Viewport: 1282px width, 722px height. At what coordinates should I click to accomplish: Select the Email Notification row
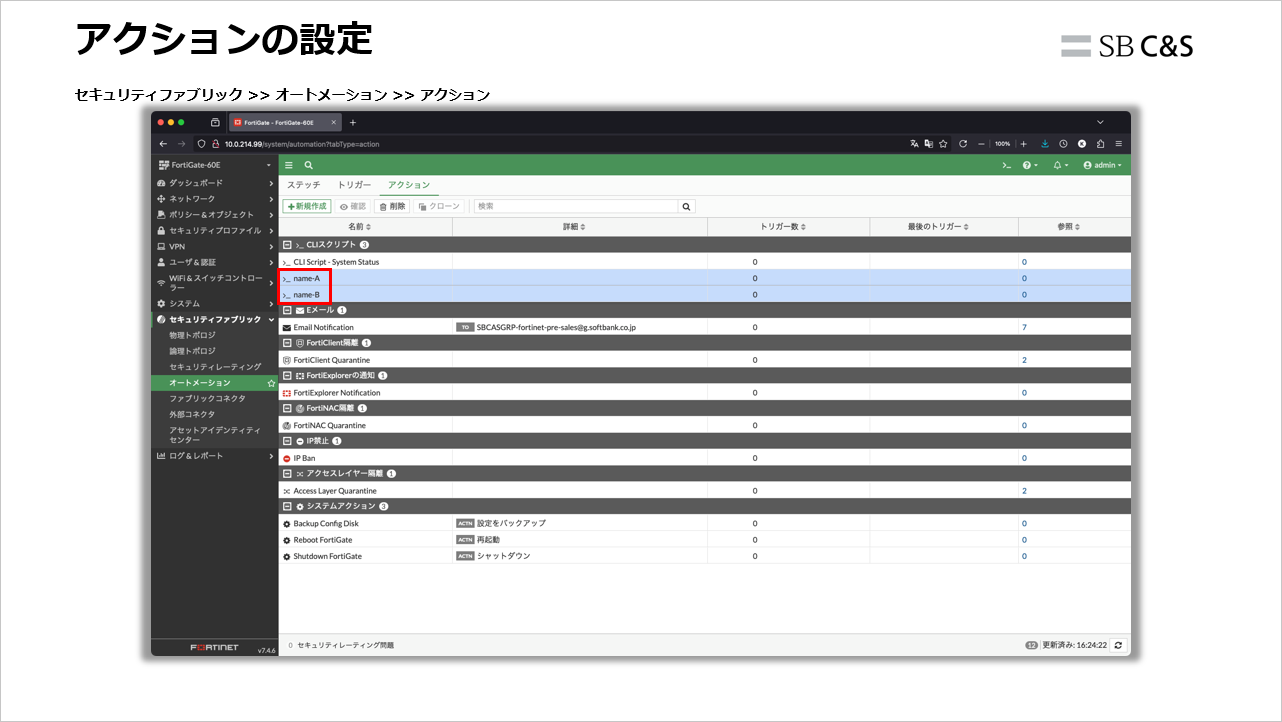(x=705, y=327)
